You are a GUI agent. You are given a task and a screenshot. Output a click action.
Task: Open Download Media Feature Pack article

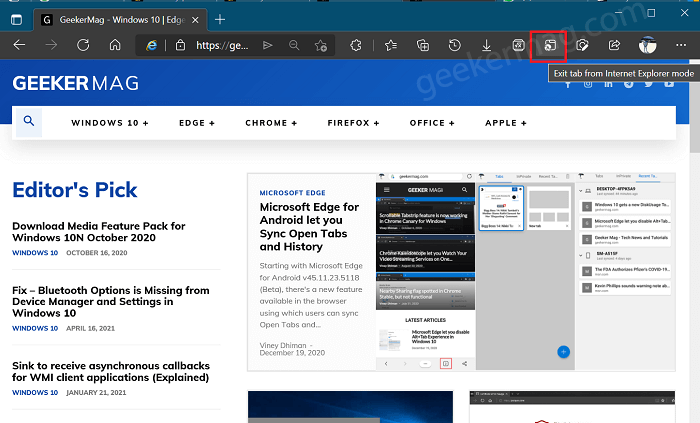[99, 232]
